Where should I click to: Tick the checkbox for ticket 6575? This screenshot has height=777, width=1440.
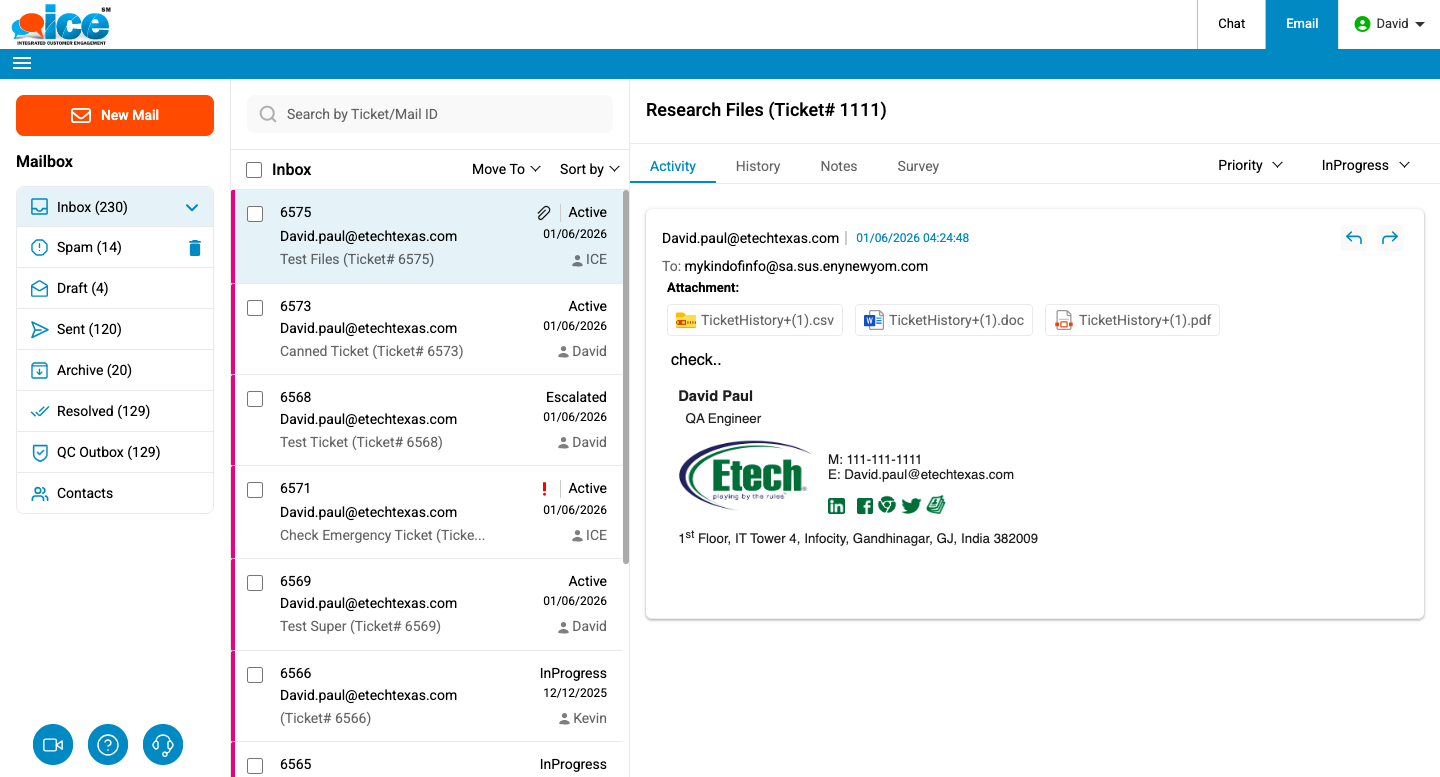click(255, 213)
